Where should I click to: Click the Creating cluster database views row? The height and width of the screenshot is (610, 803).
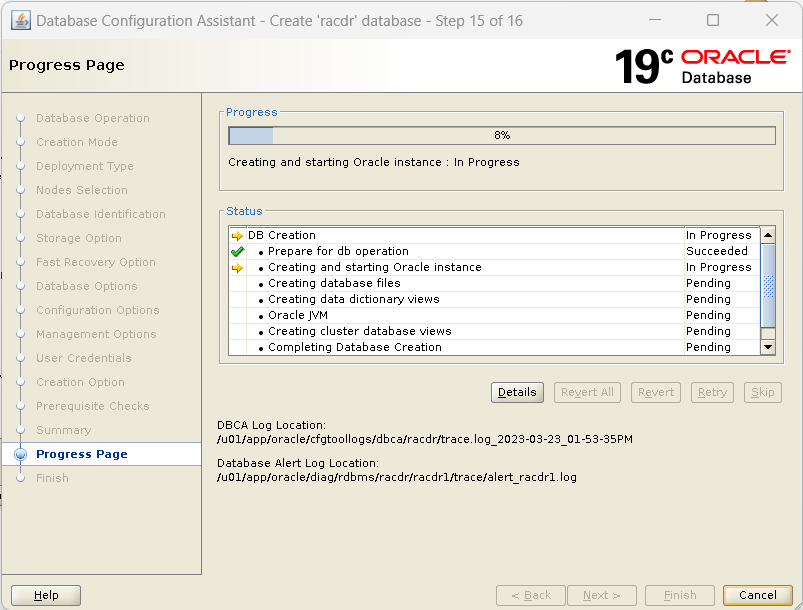(x=494, y=331)
